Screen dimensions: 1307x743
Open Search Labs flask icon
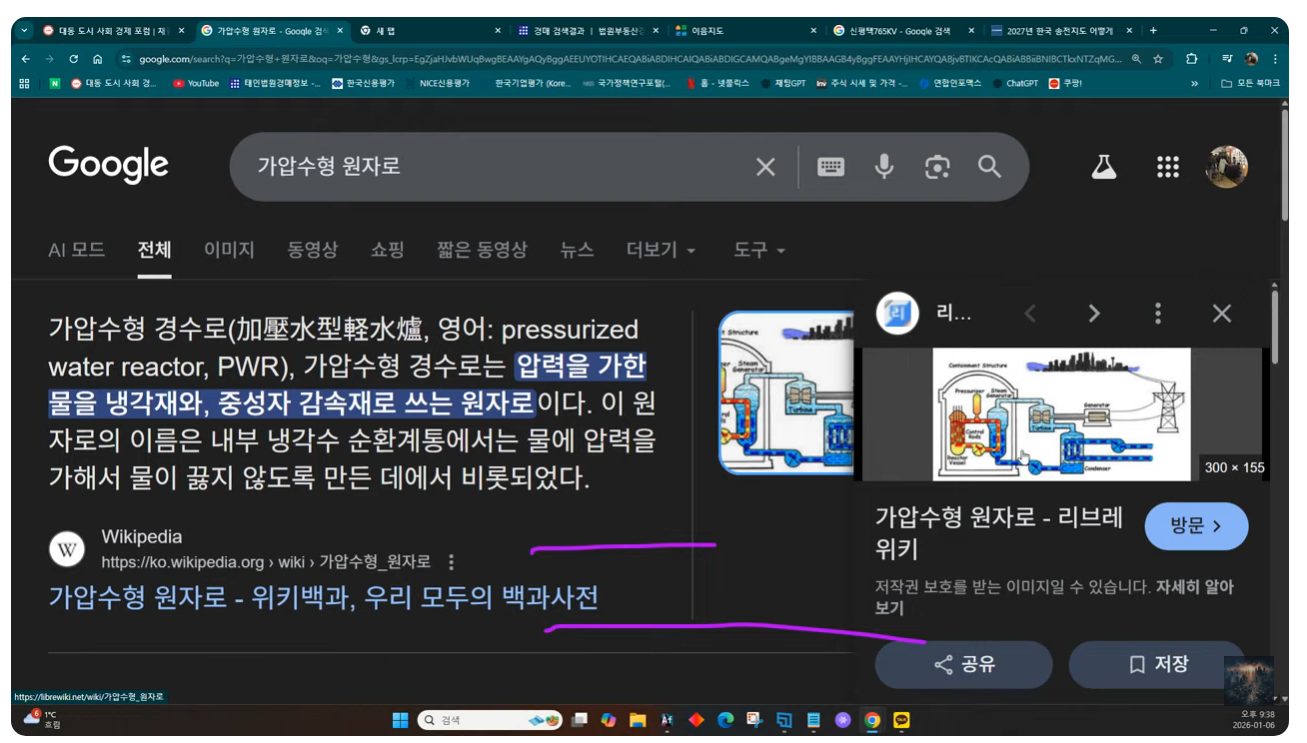point(1104,167)
